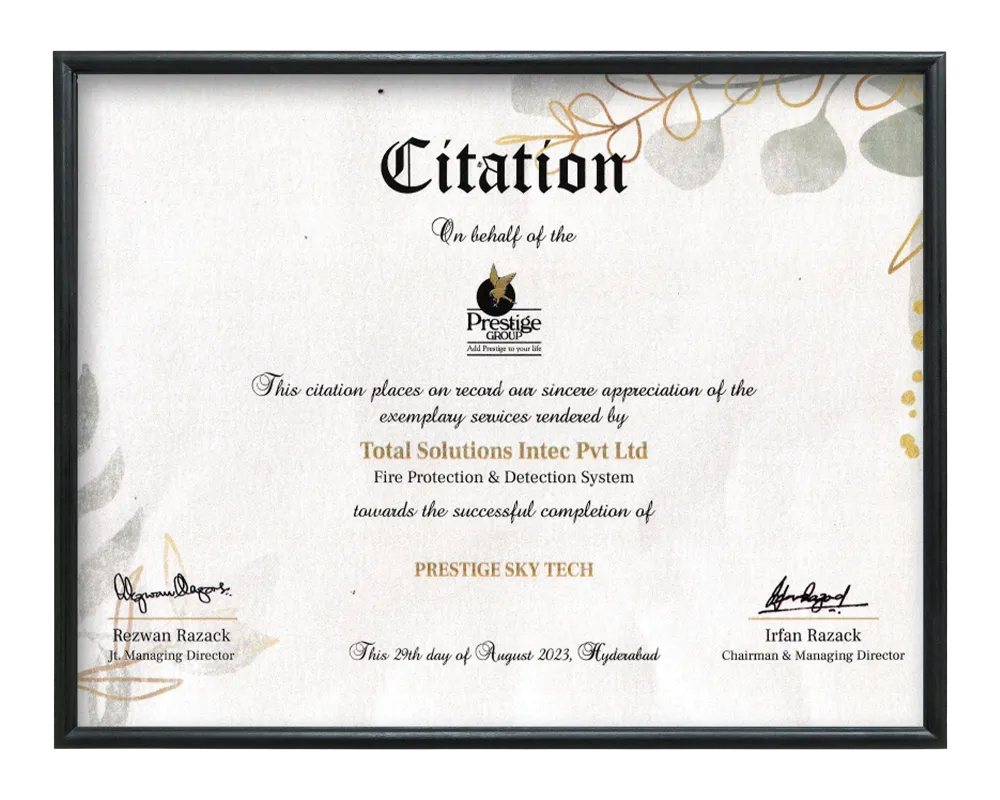The width and height of the screenshot is (1000, 800).
Task: Click Rezwan Razack's signature
Action: (172, 593)
